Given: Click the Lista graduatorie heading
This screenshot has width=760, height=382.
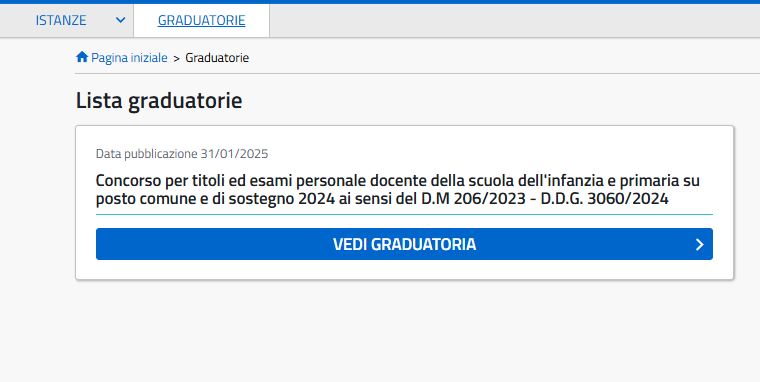Looking at the screenshot, I should (x=159, y=100).
